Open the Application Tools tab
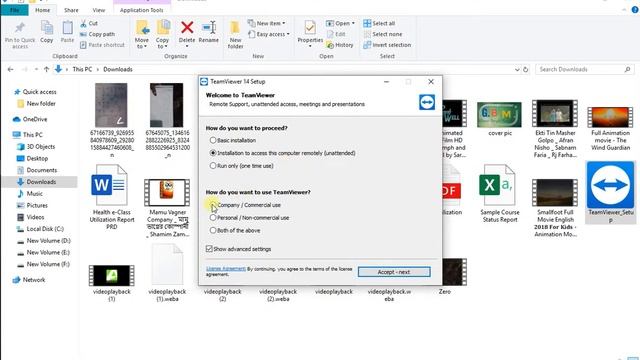The width and height of the screenshot is (640, 360). pos(142,10)
